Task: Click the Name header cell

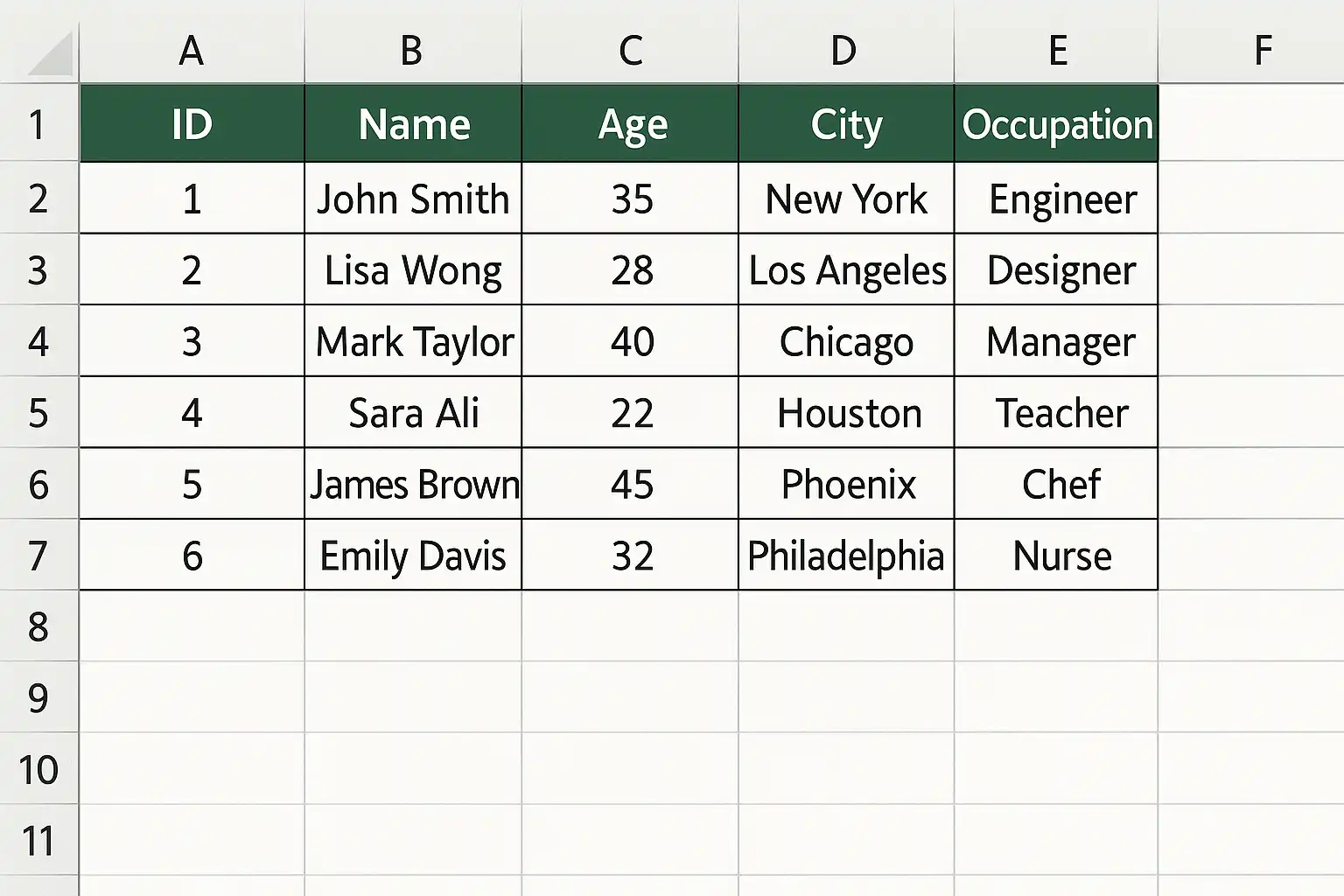Action: pyautogui.click(x=413, y=123)
